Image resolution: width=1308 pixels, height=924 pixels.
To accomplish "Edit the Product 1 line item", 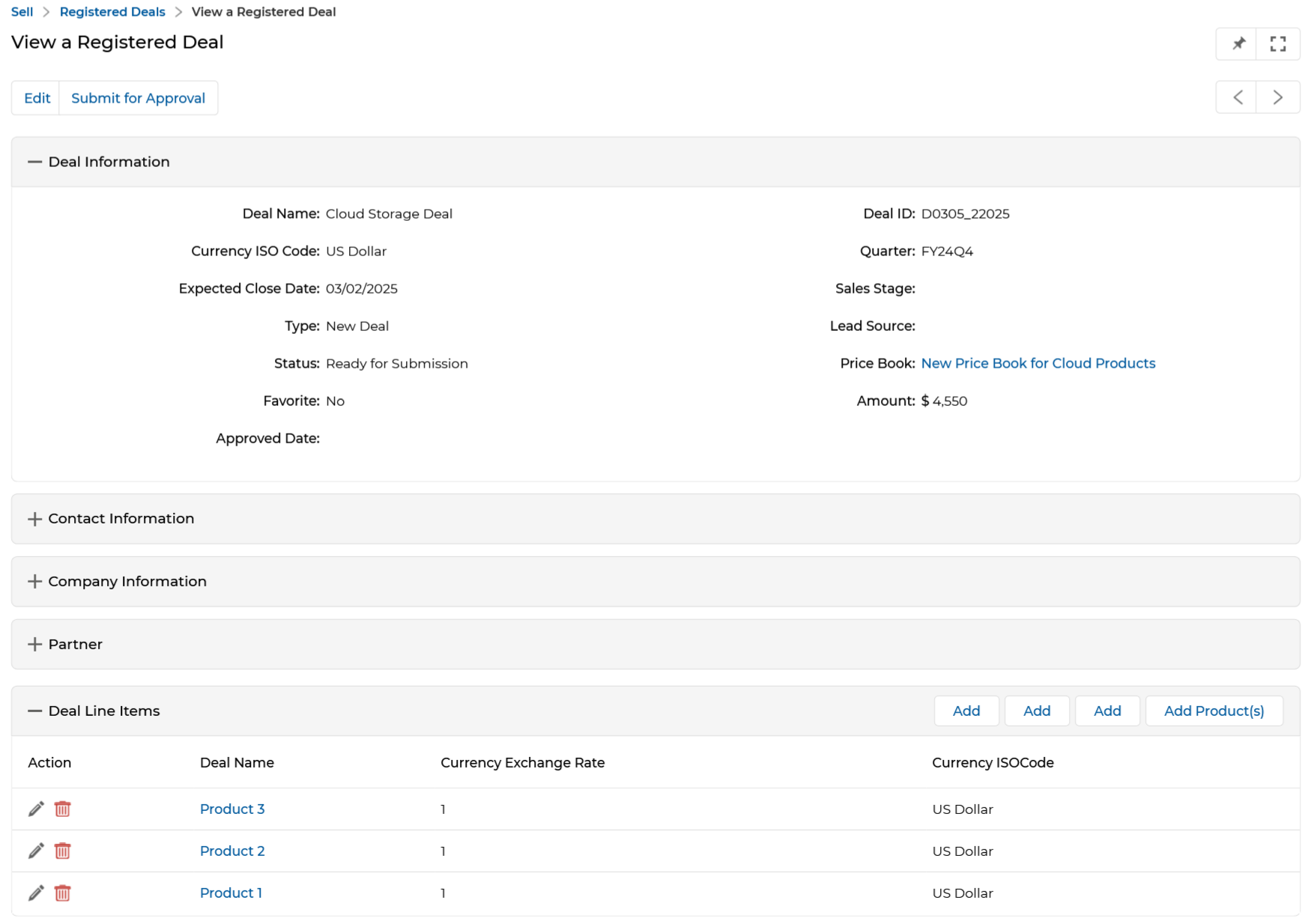I will click(x=36, y=893).
